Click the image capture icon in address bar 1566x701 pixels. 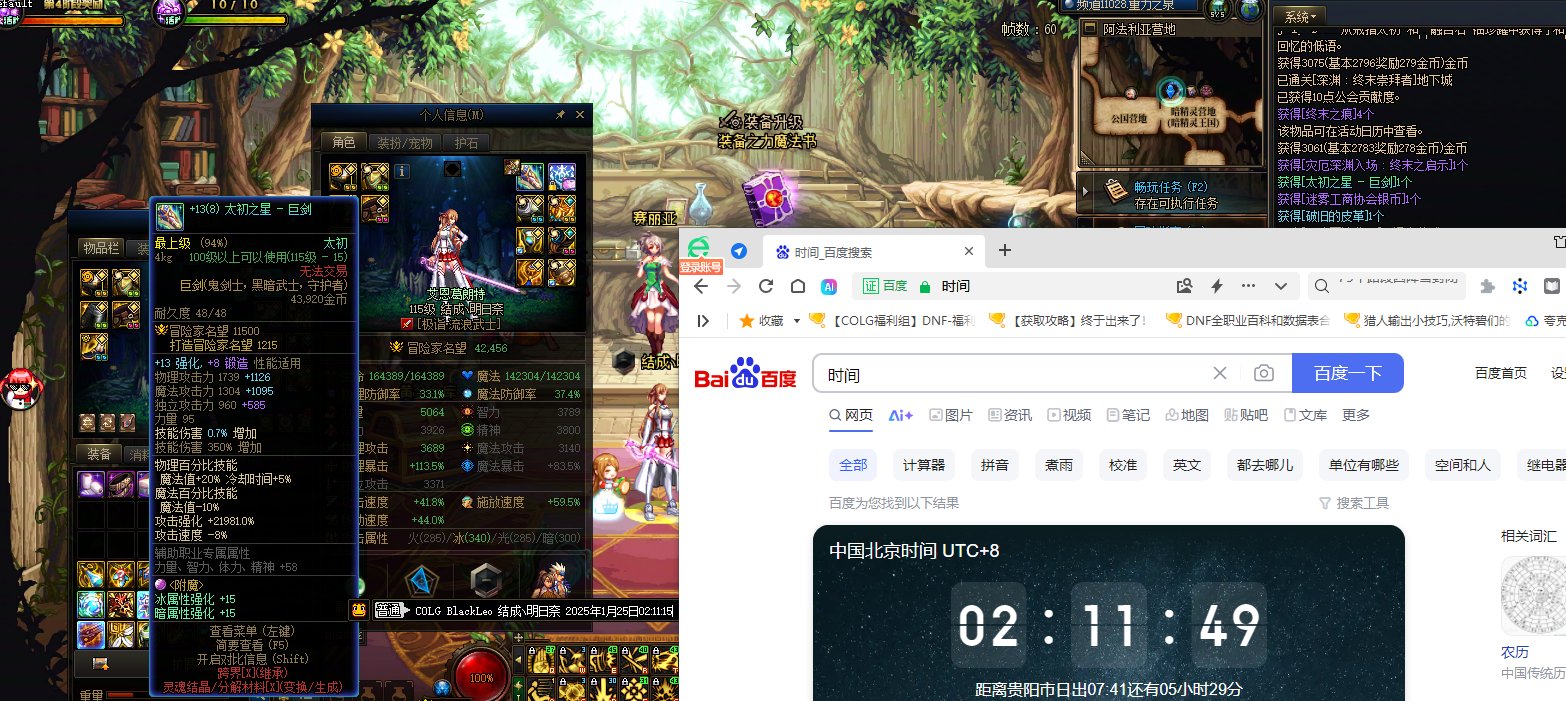(x=1185, y=286)
